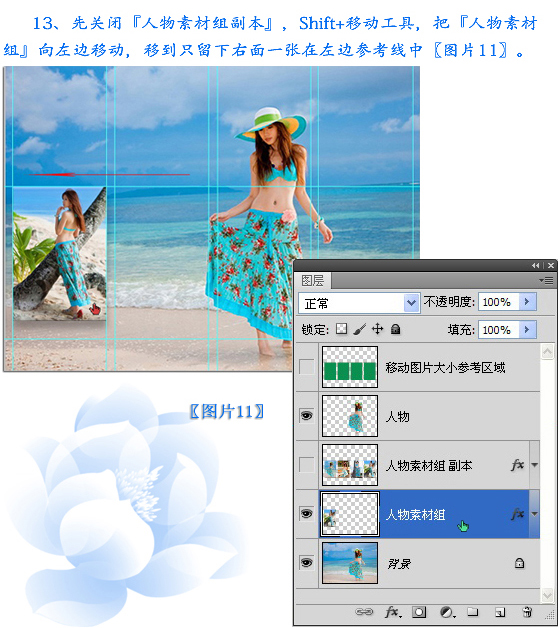Click the 锁定: label
560x628 pixels.
coord(315,330)
